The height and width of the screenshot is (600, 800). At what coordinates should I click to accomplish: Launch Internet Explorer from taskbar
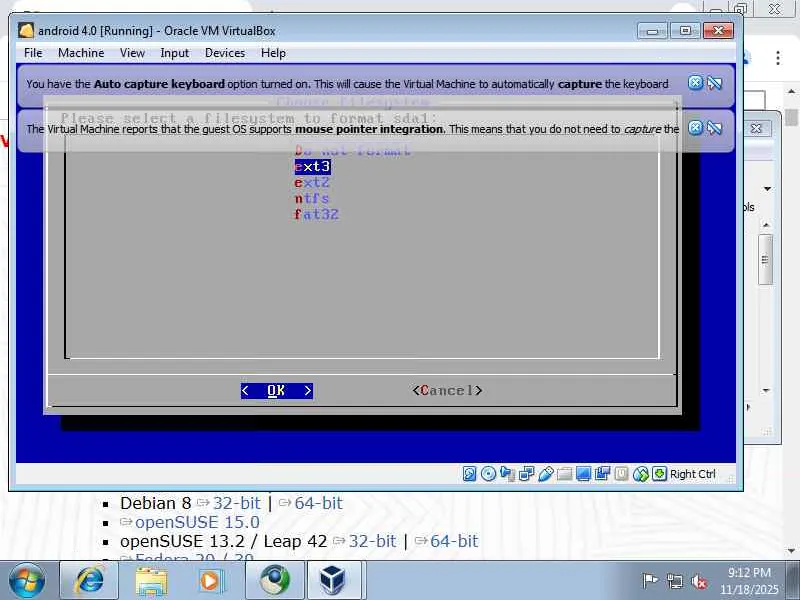[x=89, y=581]
